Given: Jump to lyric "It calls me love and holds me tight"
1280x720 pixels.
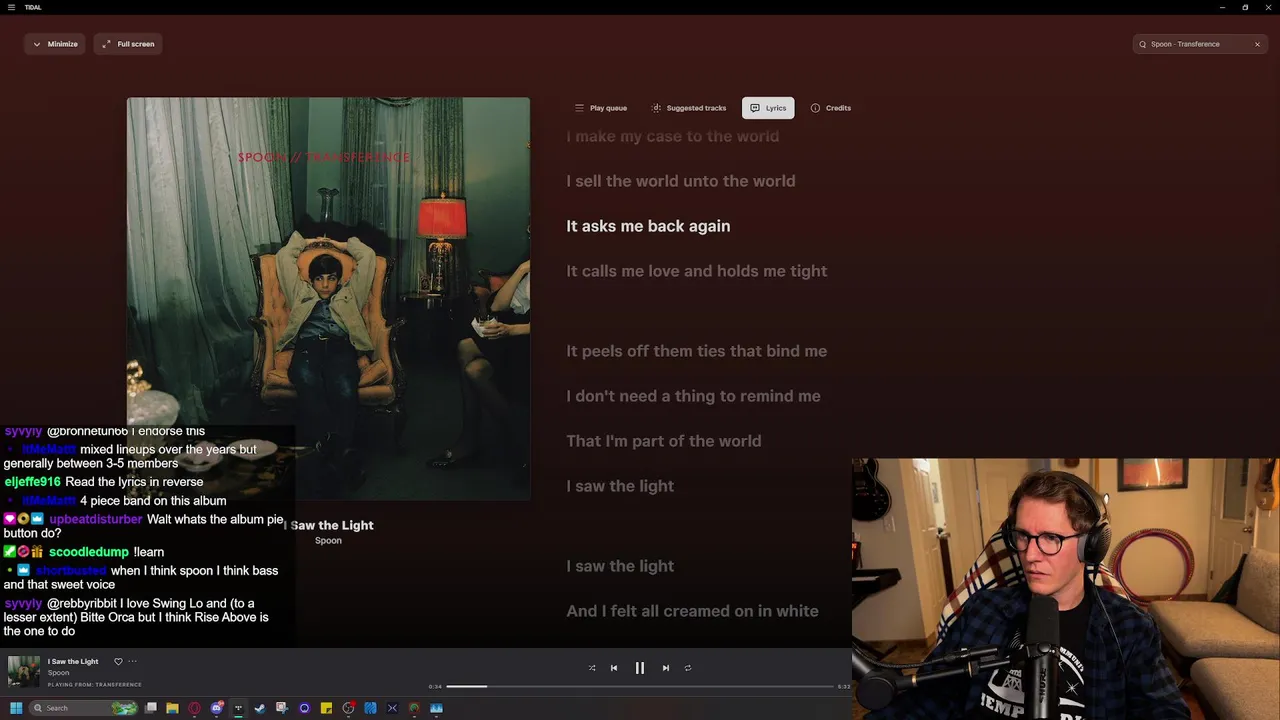Looking at the screenshot, I should (x=697, y=271).
